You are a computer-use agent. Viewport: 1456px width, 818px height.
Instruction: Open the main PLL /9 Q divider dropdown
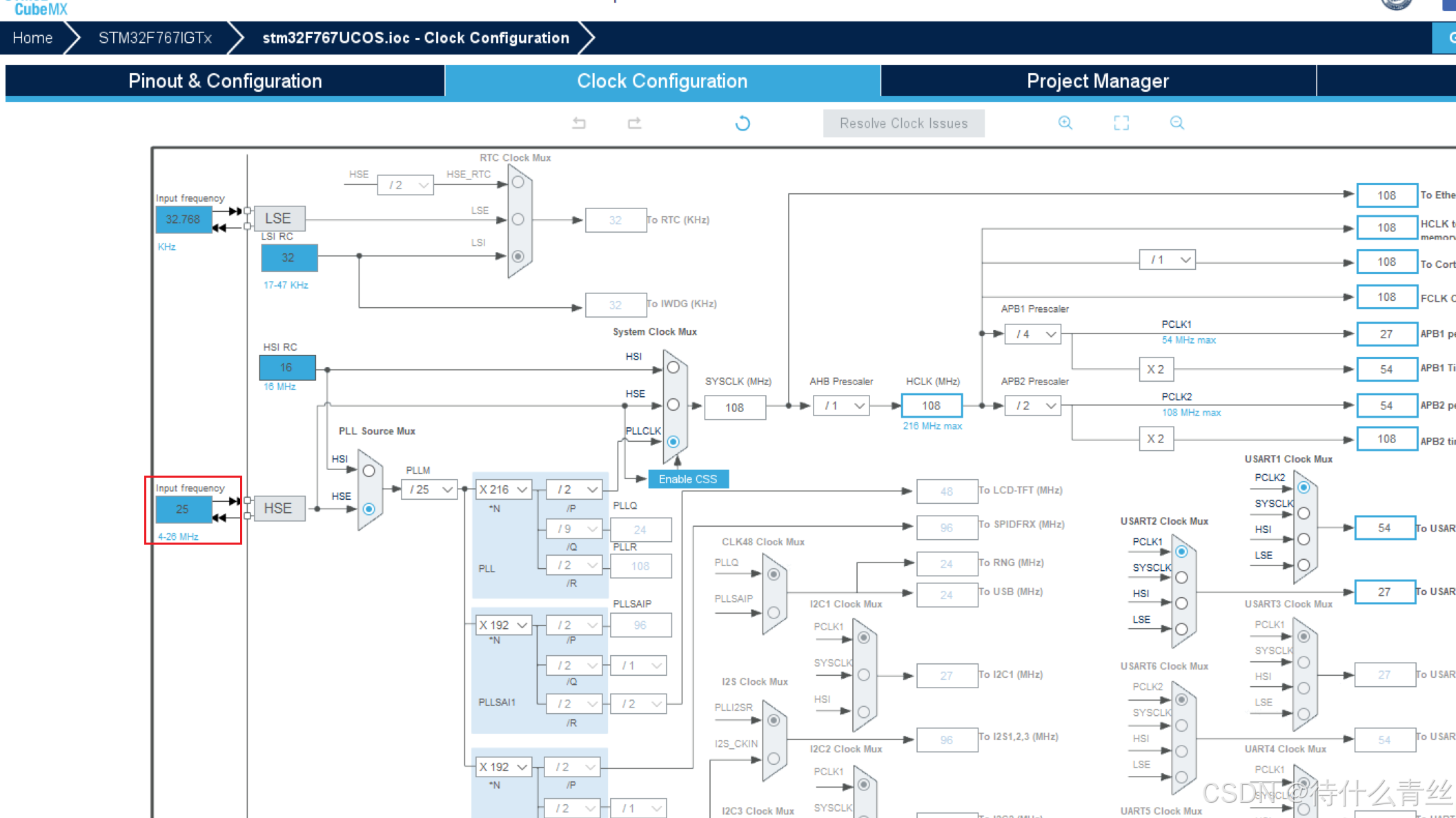pyautogui.click(x=574, y=529)
